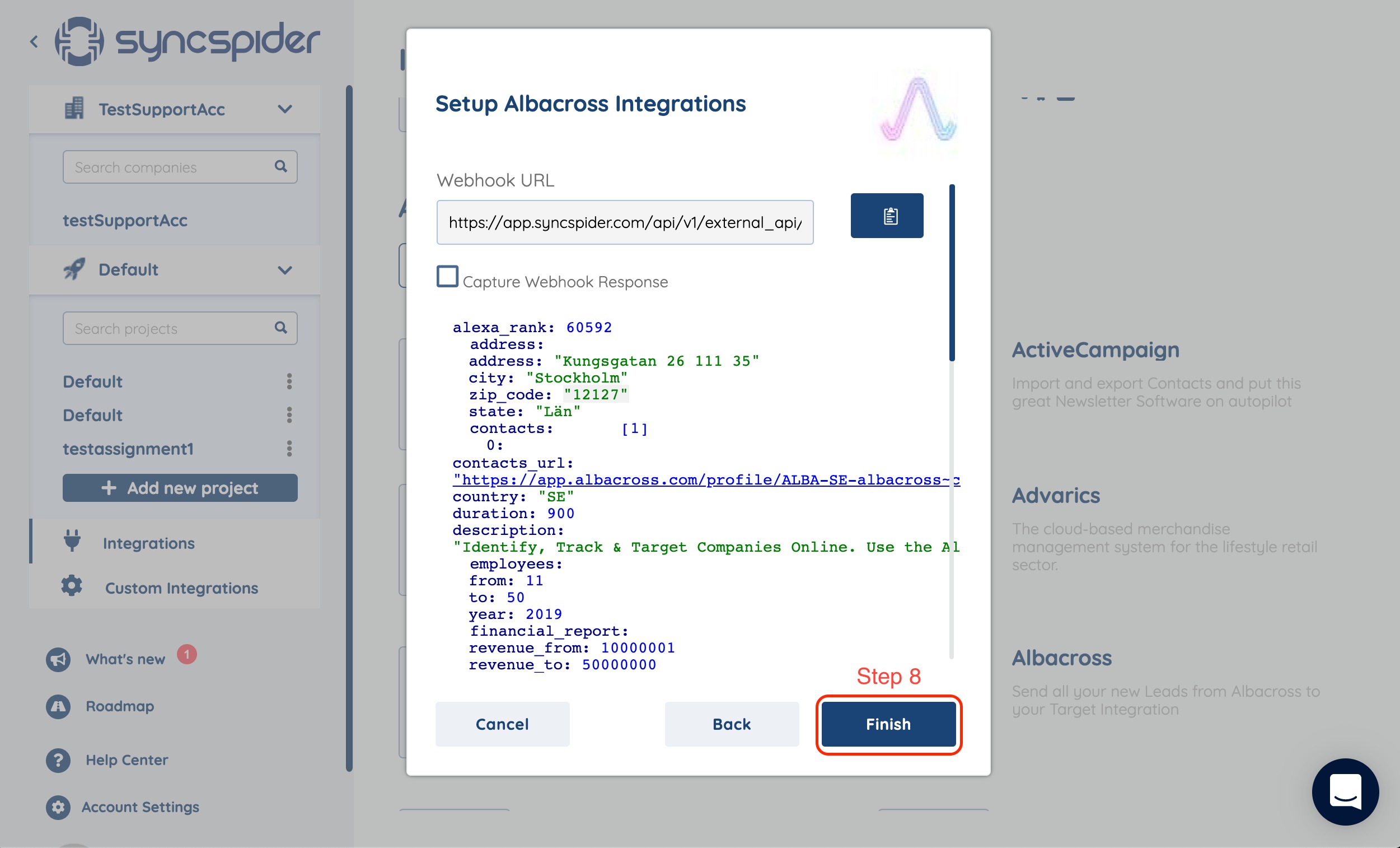Viewport: 1400px width, 848px height.
Task: Enable Capture Webhook Response checkbox
Action: coord(447,276)
